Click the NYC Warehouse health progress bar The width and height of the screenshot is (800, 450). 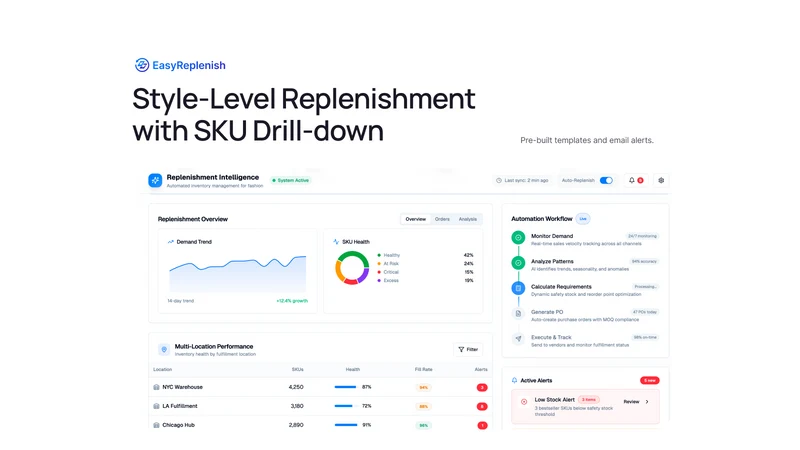pos(345,387)
